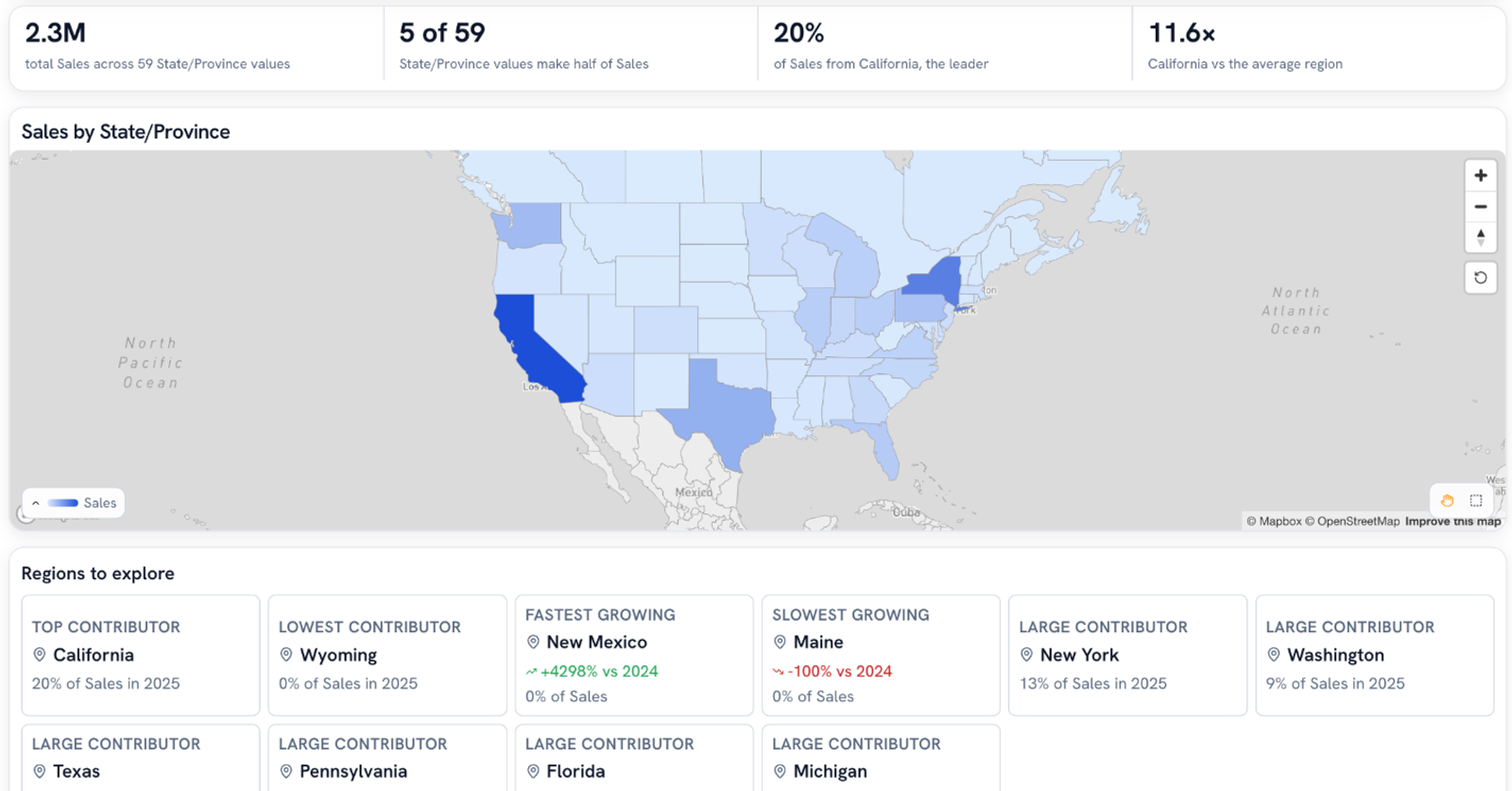Reset the map view with circular arrow
The width and height of the screenshot is (1512, 791).
pos(1481,278)
